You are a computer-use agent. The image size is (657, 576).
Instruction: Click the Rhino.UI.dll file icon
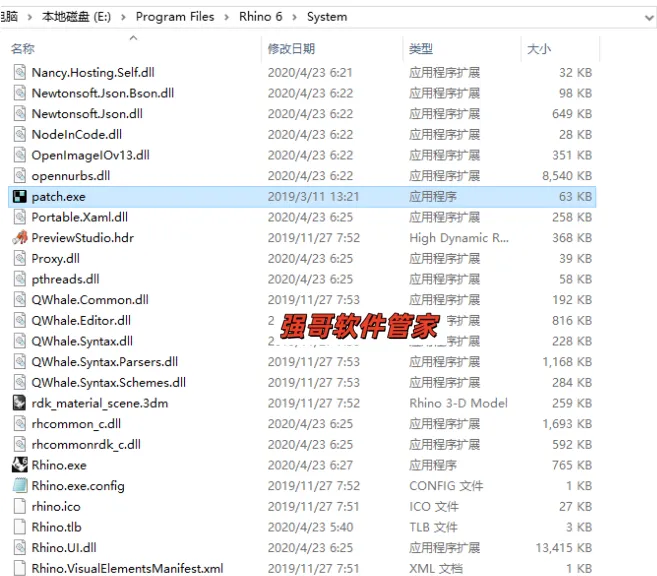20,548
